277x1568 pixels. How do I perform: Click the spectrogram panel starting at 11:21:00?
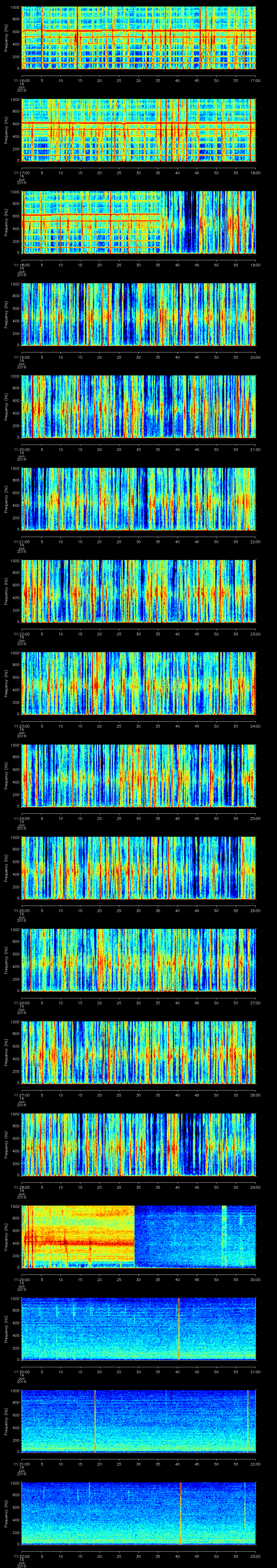pyautogui.click(x=139, y=499)
